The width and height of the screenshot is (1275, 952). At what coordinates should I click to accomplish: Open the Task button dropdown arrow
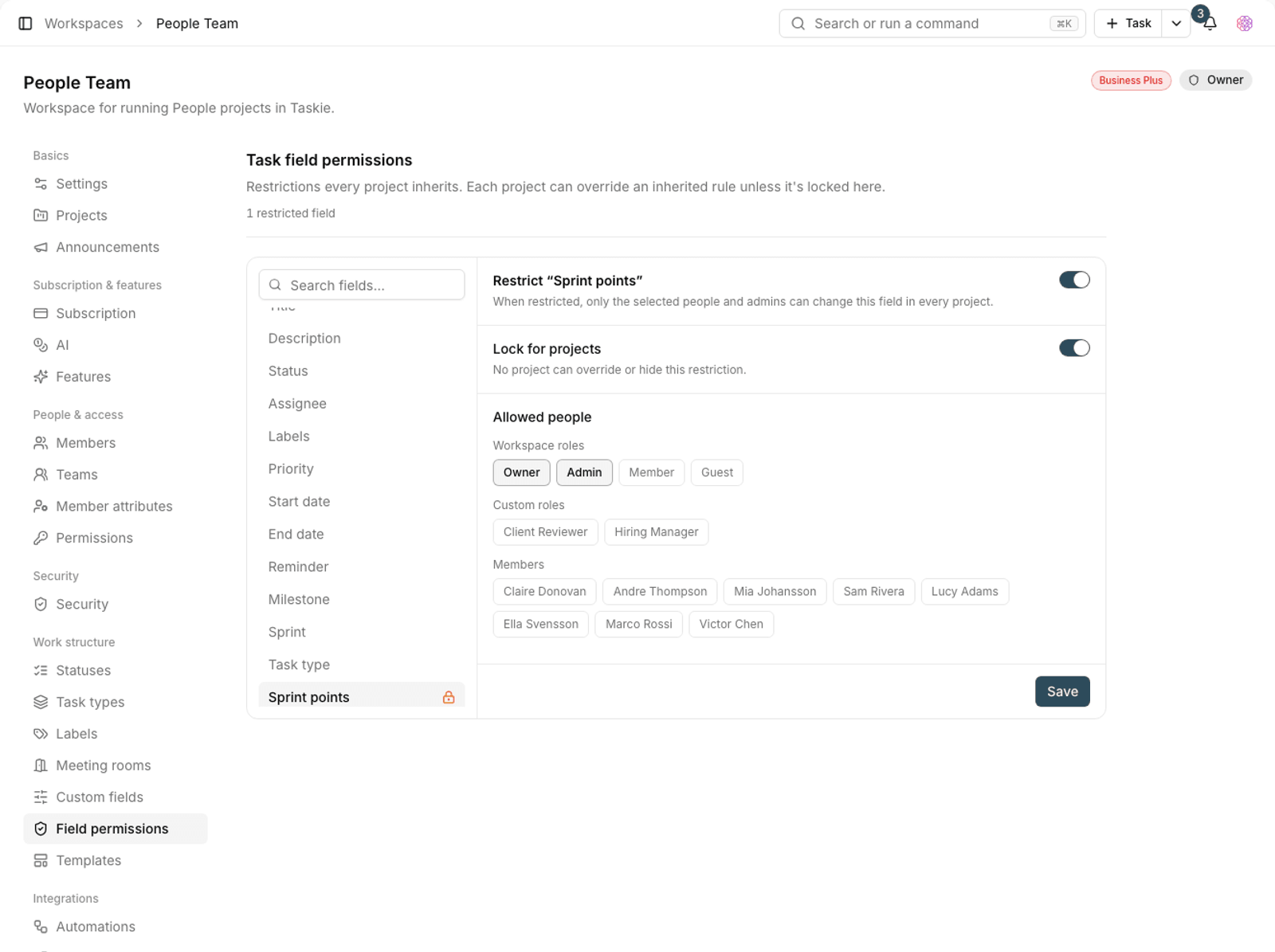point(1175,23)
